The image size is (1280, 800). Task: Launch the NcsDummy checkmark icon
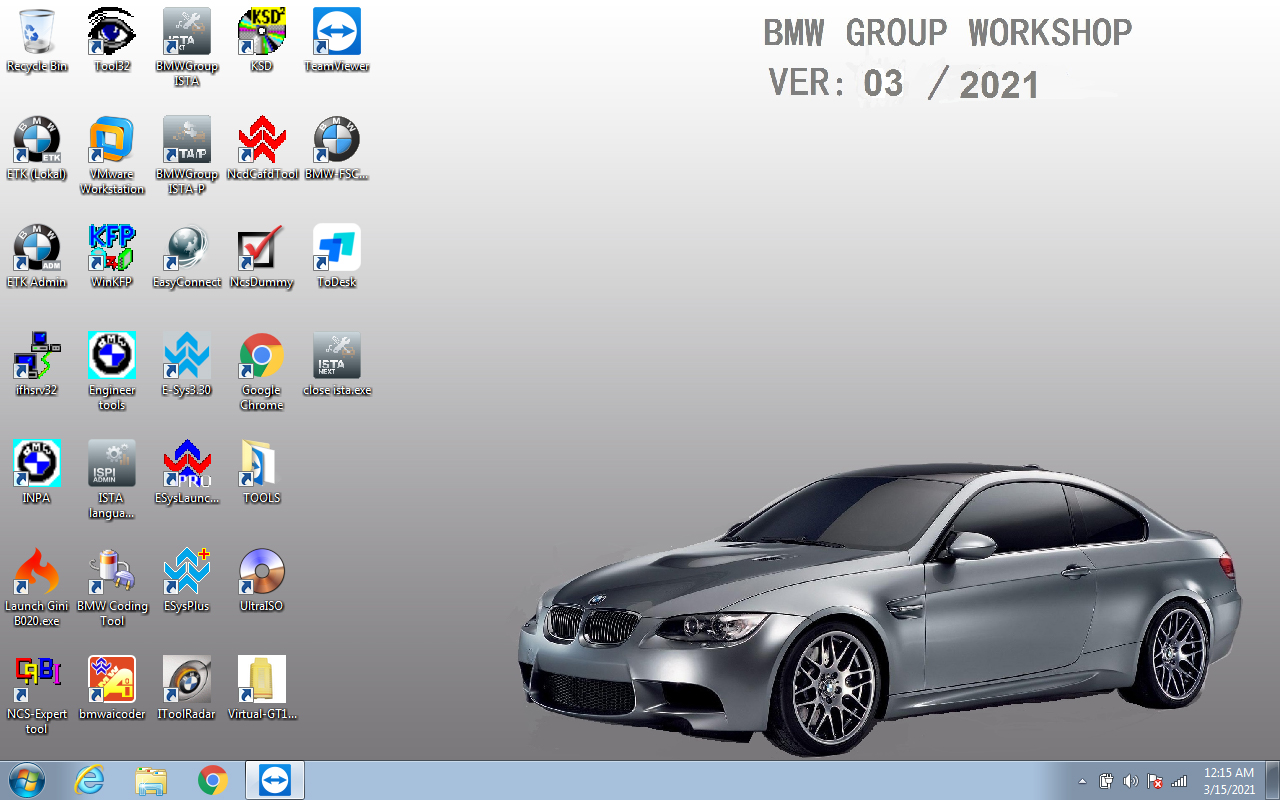(262, 256)
